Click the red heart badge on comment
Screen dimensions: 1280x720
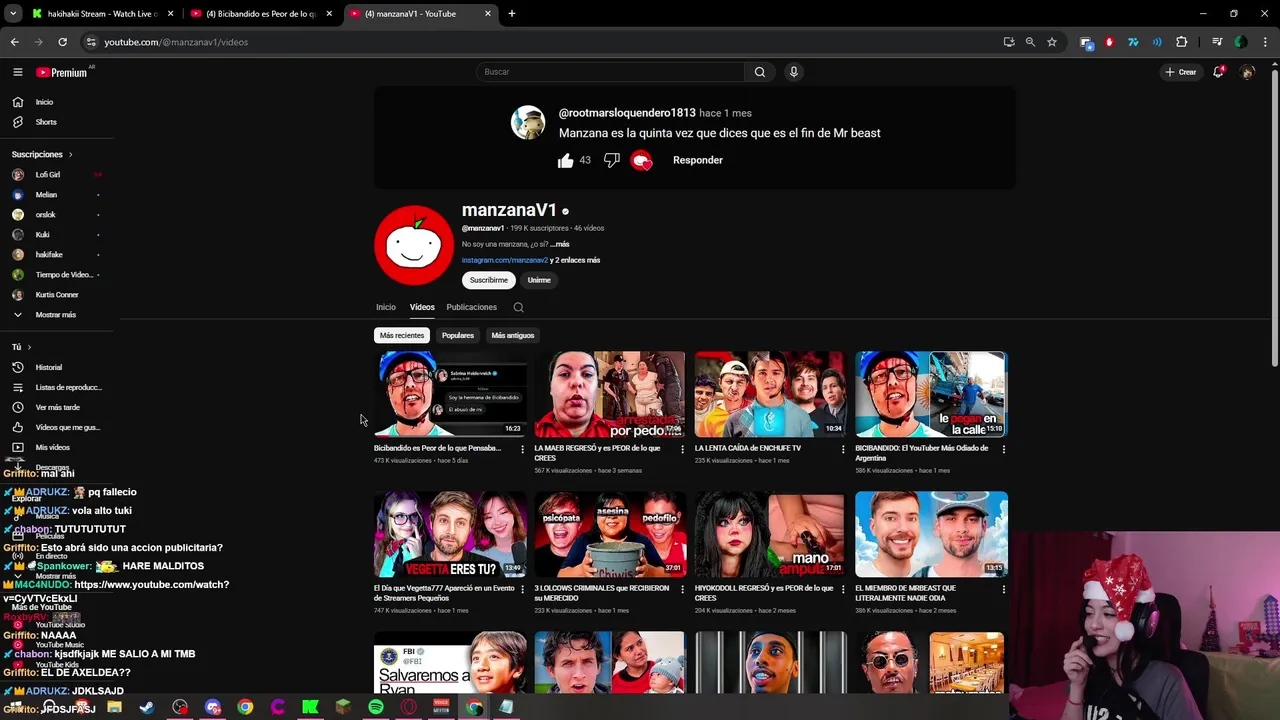pos(642,160)
